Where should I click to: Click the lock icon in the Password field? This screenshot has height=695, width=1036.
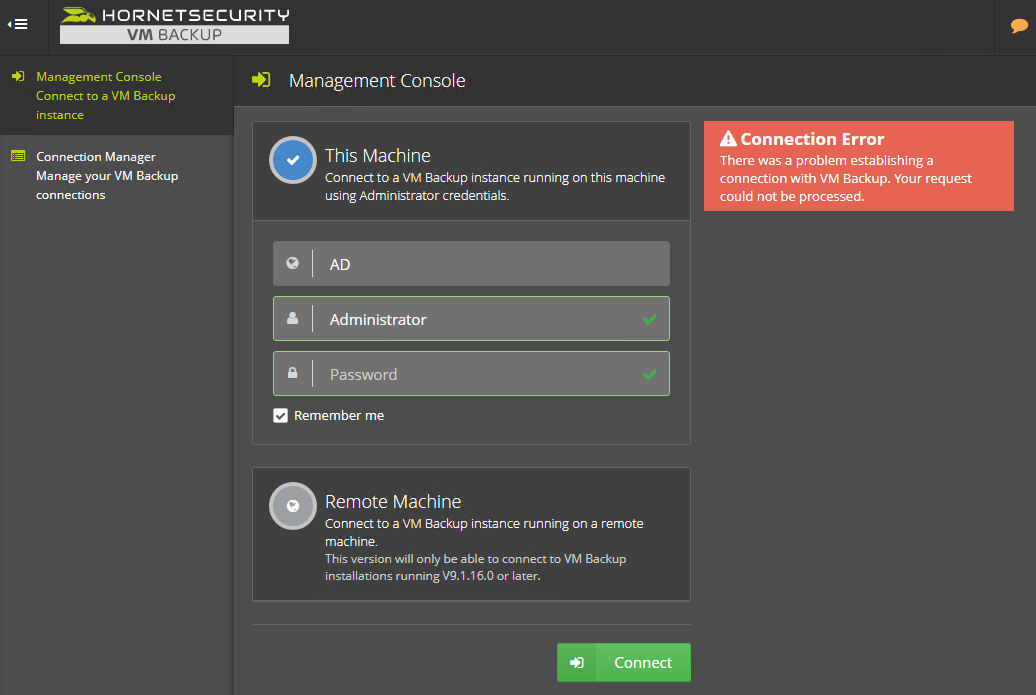tap(292, 373)
